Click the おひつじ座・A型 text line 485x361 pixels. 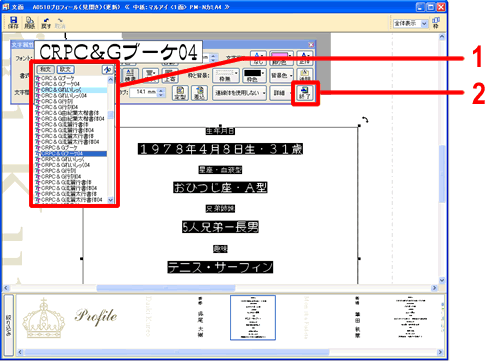220,188
